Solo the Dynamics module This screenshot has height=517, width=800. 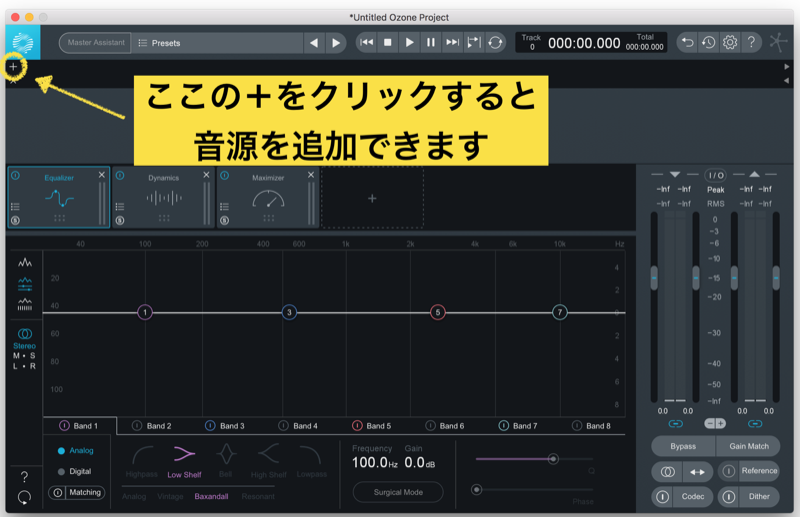pyautogui.click(x=120, y=220)
